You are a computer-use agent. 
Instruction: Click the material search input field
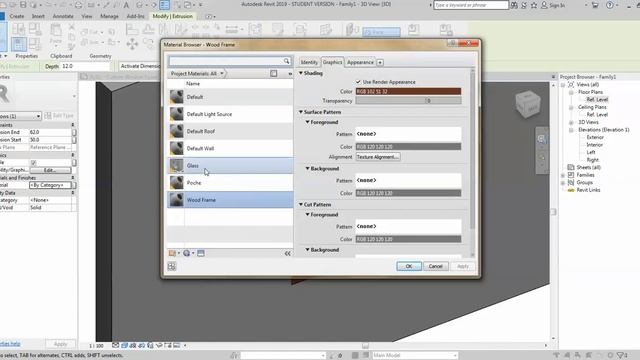tap(226, 61)
